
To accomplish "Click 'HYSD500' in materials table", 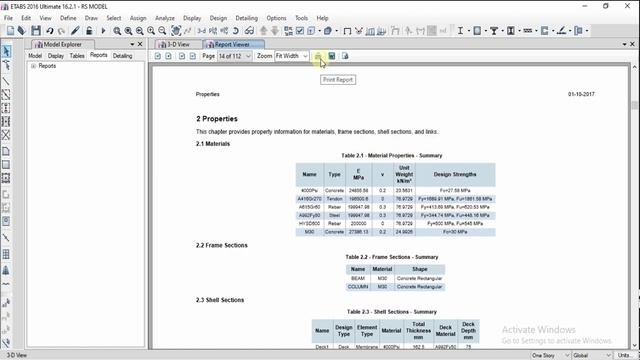I will 309,224.
